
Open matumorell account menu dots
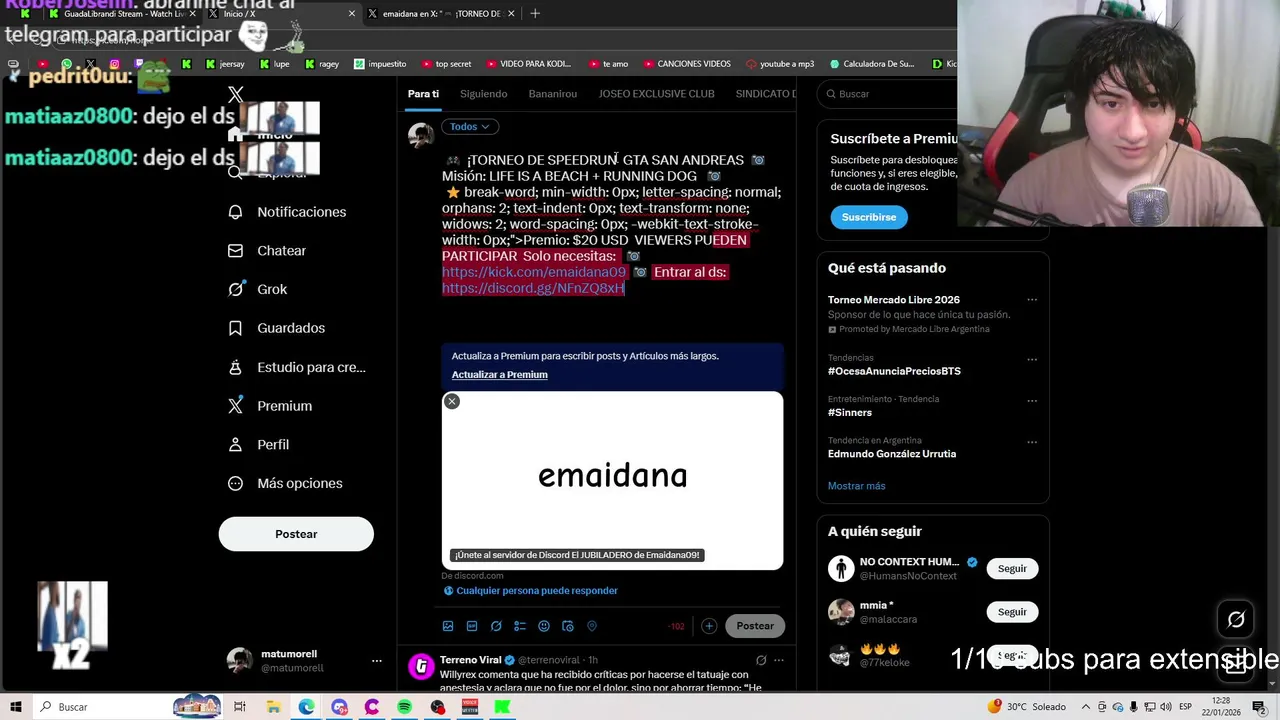click(x=377, y=661)
